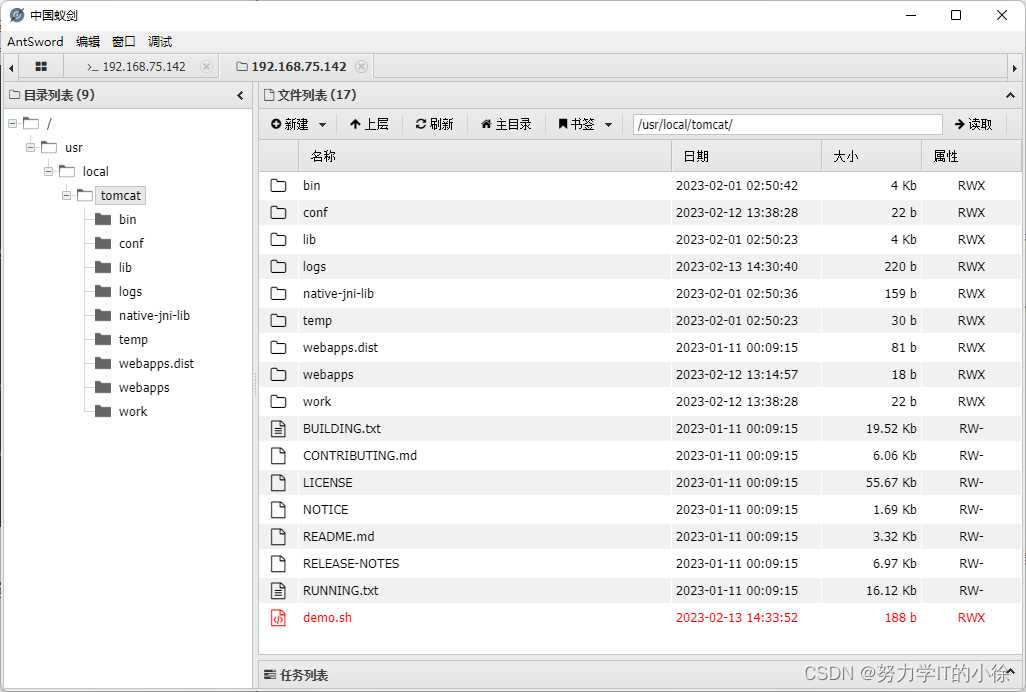Click conf folder icon in file list
This screenshot has height=692, width=1026.
pyautogui.click(x=278, y=213)
